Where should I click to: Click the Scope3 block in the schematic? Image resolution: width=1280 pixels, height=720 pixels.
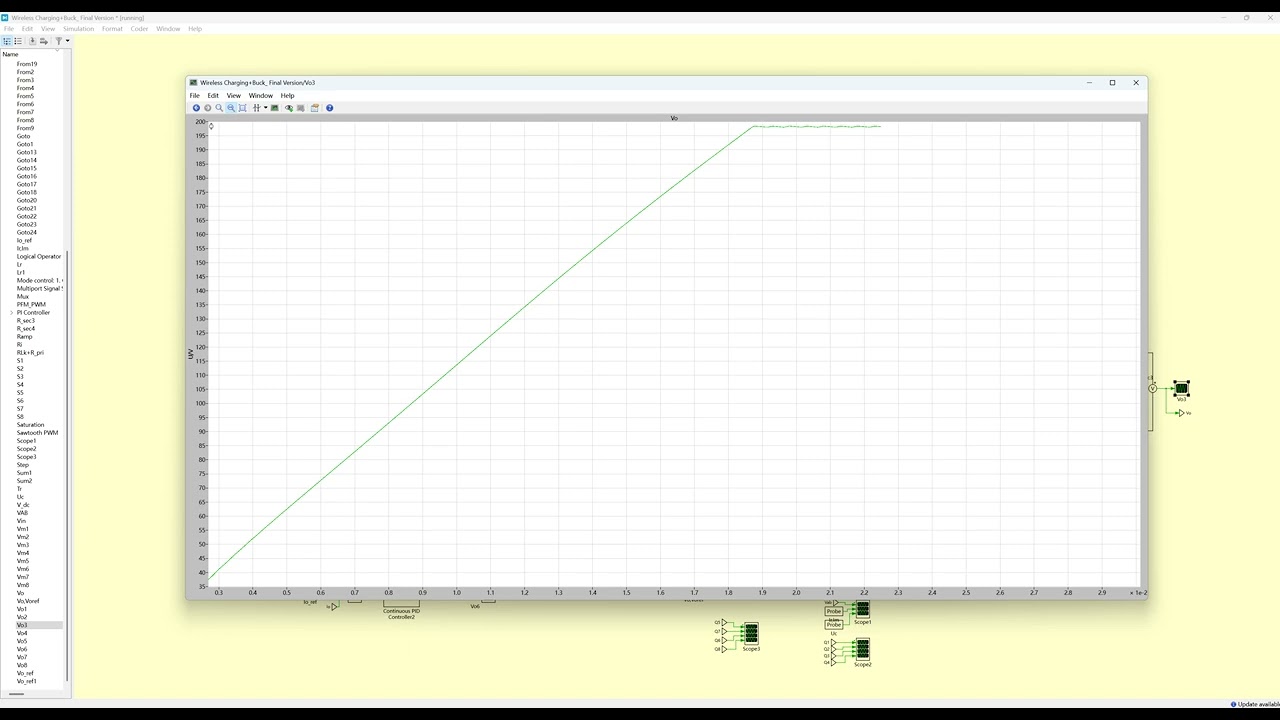[751, 634]
